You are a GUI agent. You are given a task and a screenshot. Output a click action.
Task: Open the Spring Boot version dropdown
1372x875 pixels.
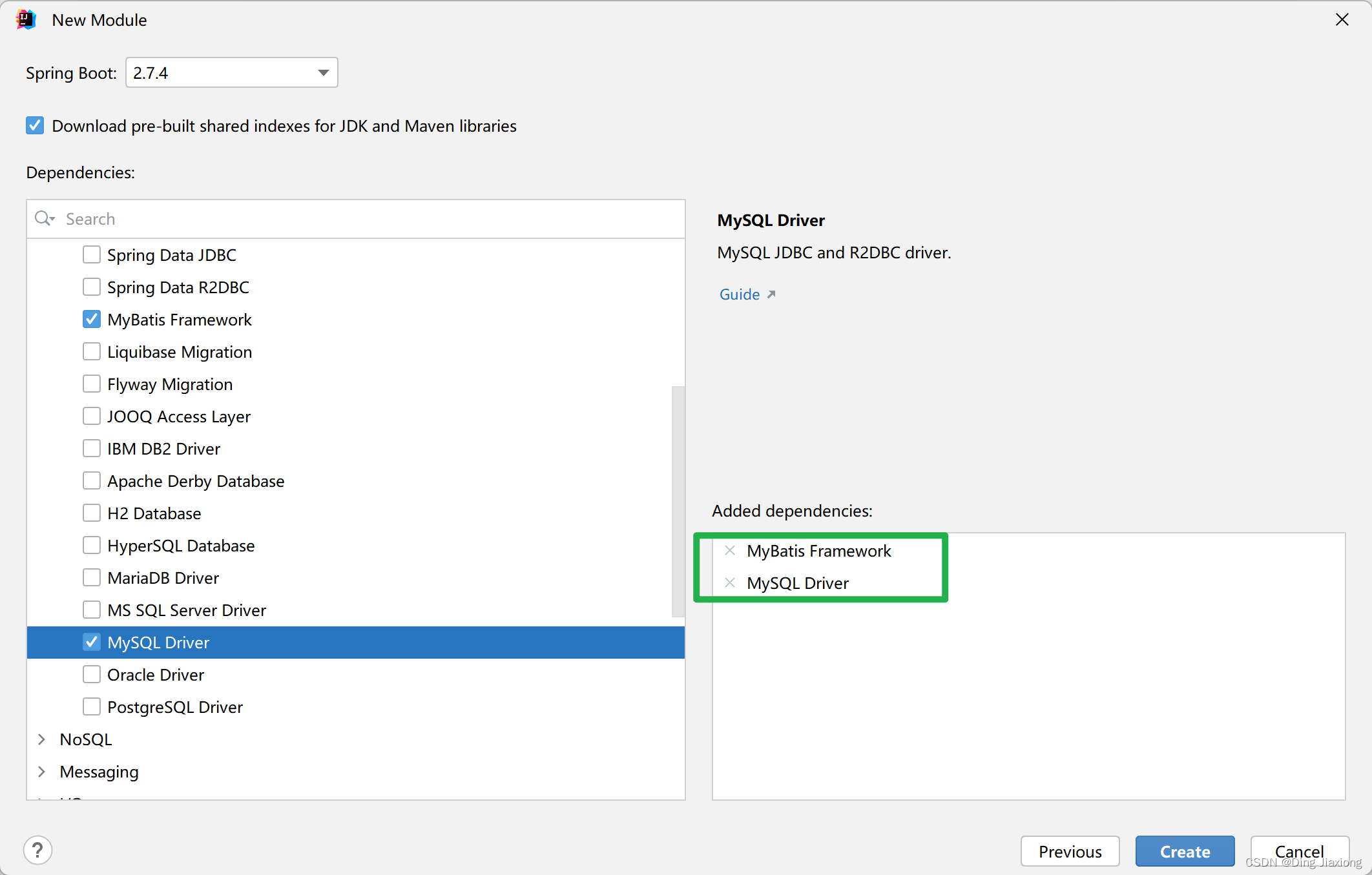(x=231, y=72)
